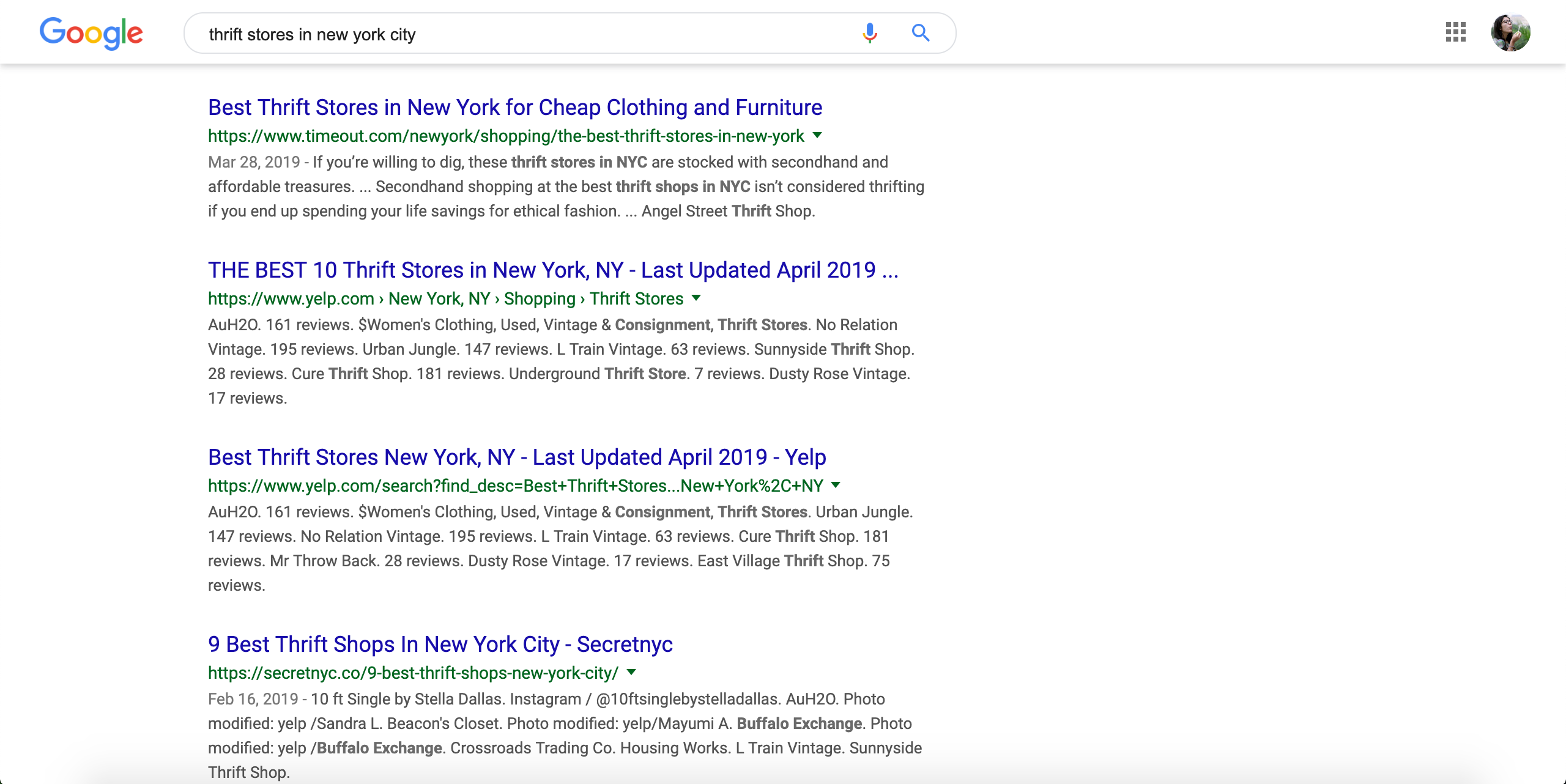Expand the dropdown arrow beside the timeout.com URL
The width and height of the screenshot is (1566, 784).
(817, 135)
